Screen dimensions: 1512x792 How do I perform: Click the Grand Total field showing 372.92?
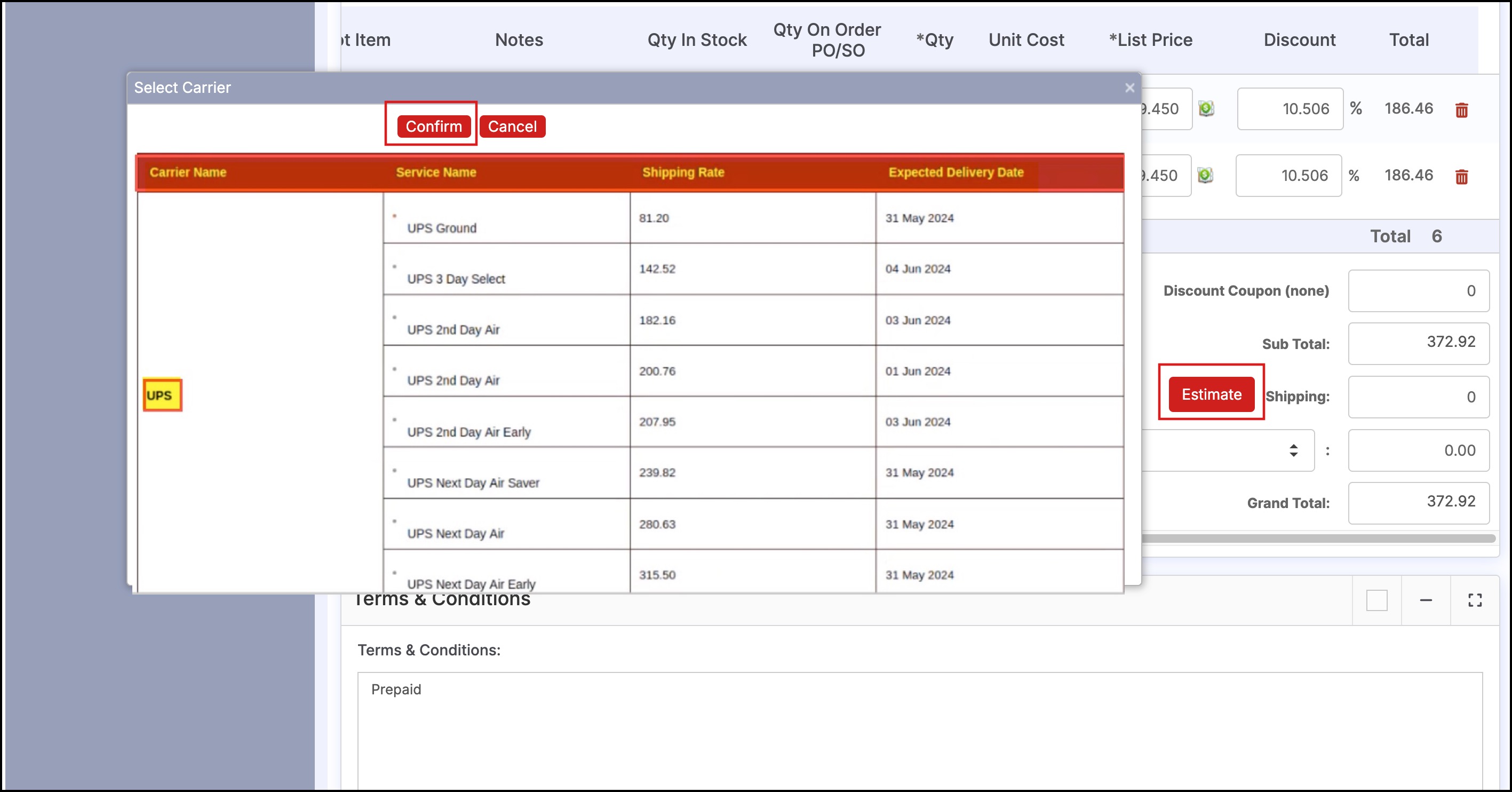click(x=1418, y=503)
